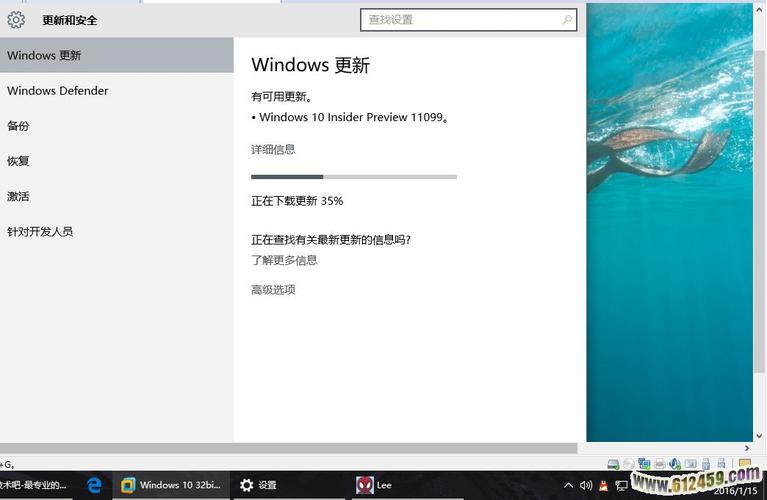Open the 备份 backup section

point(116,126)
